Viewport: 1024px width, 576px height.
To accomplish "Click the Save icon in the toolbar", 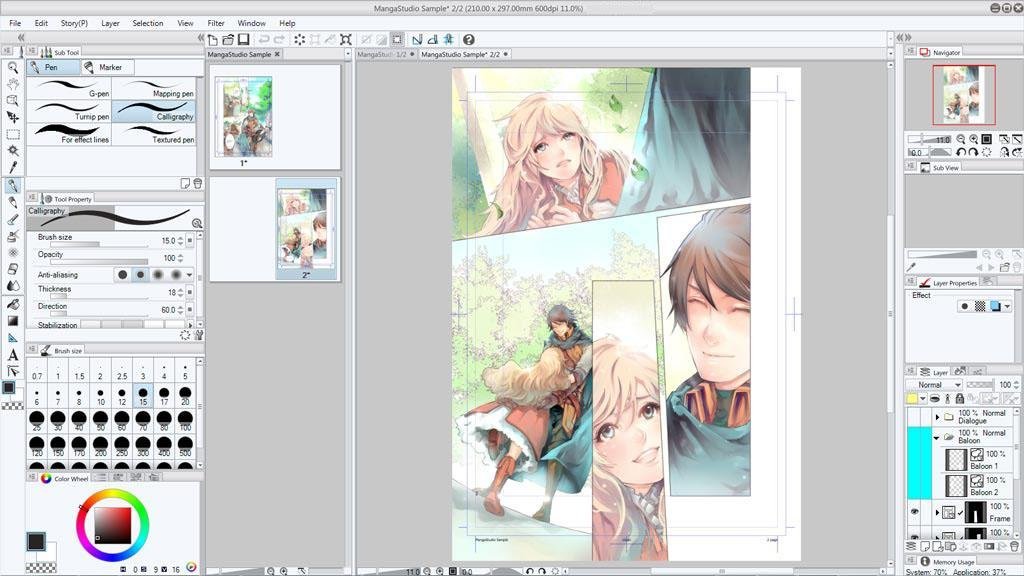I will click(x=243, y=40).
